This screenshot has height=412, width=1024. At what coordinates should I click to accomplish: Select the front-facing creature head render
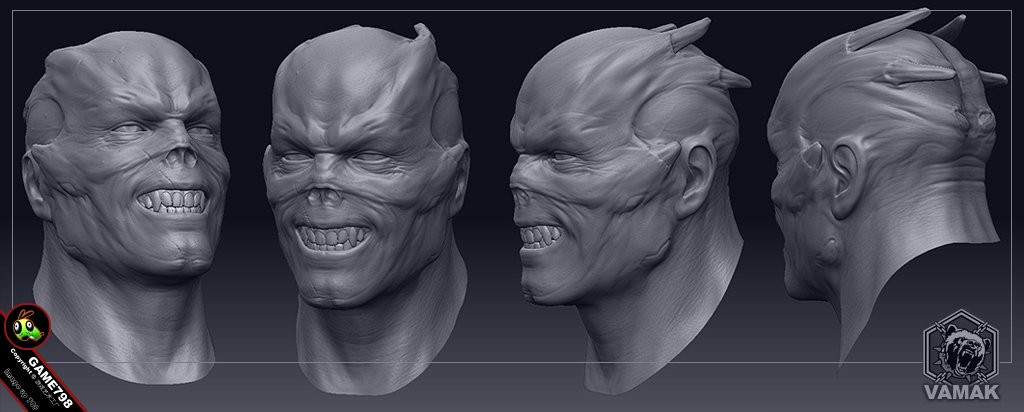click(x=126, y=206)
